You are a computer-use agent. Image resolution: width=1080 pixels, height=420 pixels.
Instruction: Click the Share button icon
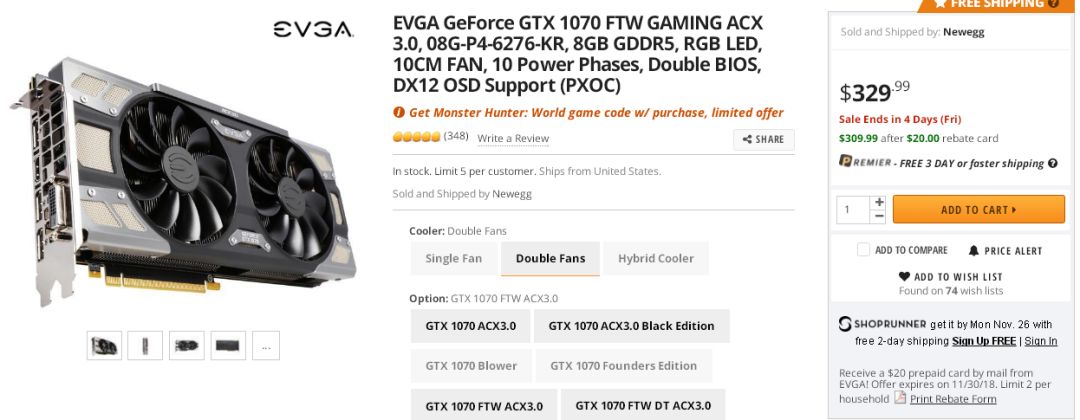748,140
